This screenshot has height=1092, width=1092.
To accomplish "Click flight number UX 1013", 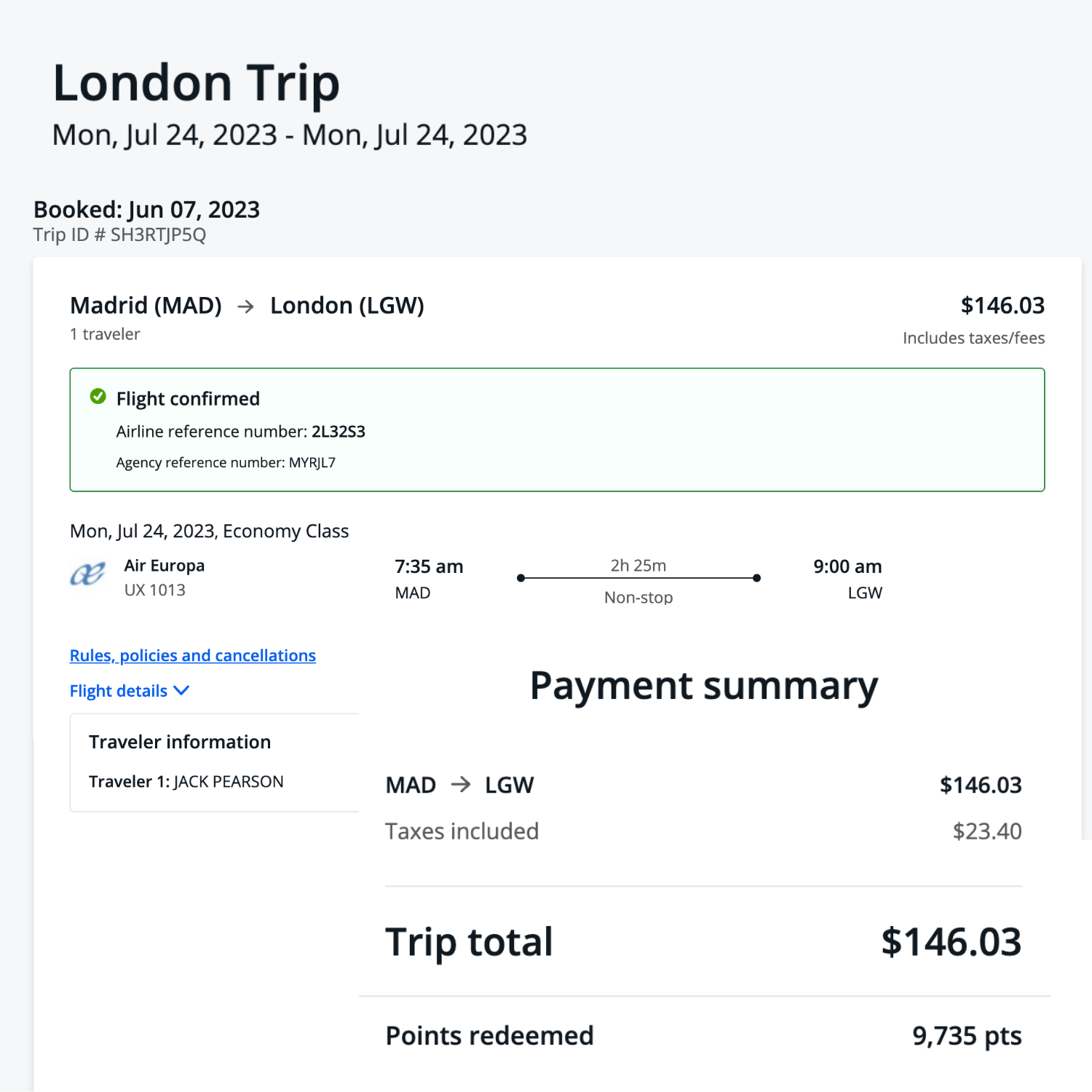I will click(154, 590).
